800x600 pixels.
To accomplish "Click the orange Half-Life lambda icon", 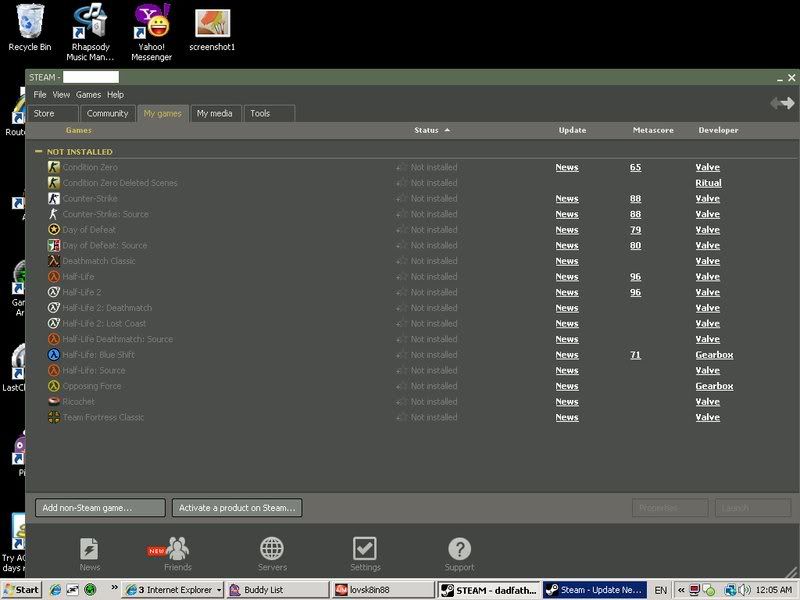I will click(54, 277).
